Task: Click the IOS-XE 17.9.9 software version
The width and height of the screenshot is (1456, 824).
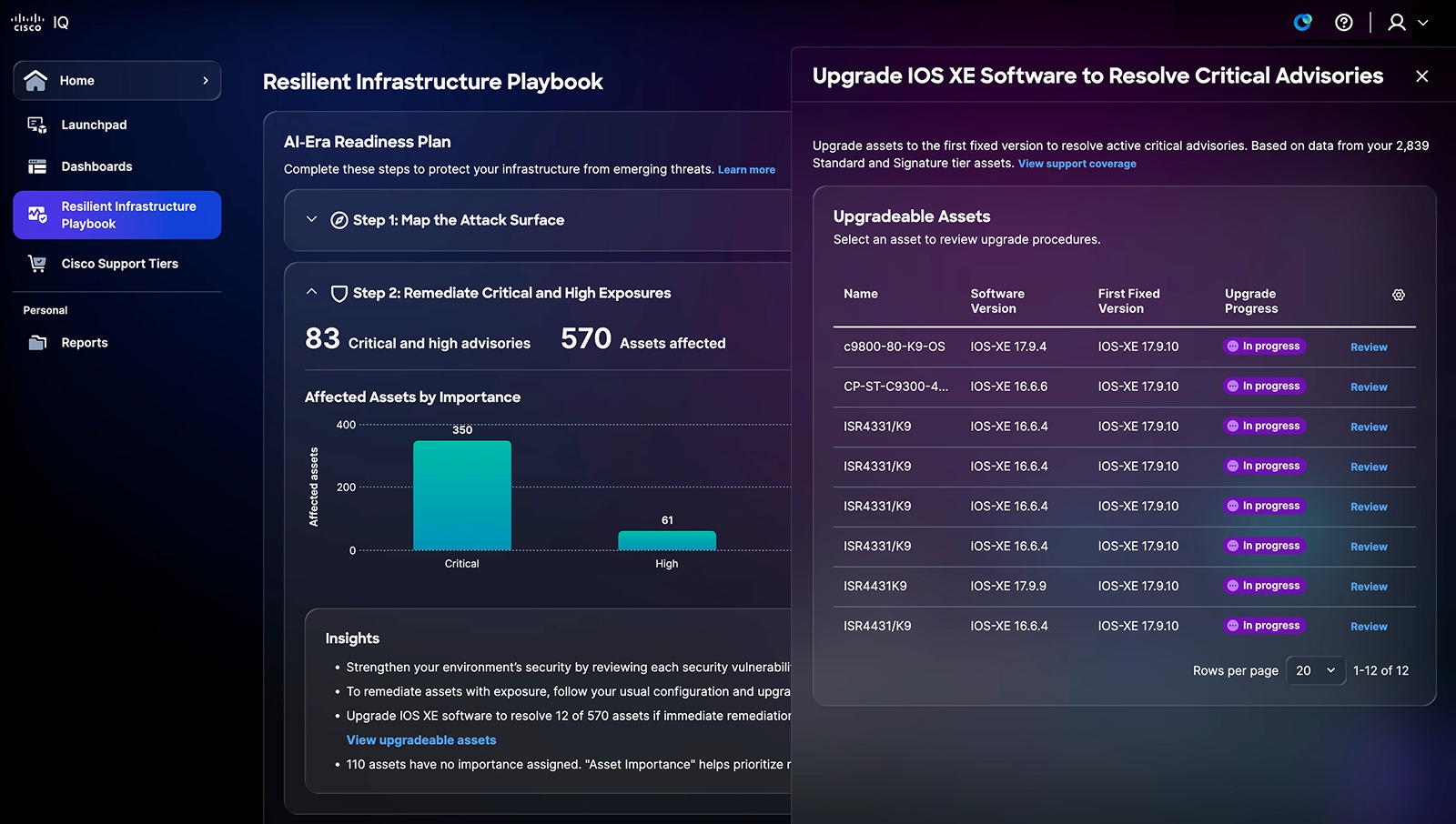Action: point(1008,586)
